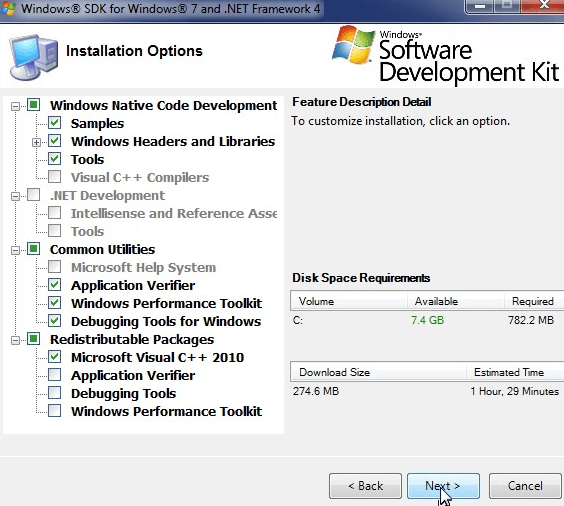
Task: Select Debugging Tools for Windows label
Action: tap(166, 322)
